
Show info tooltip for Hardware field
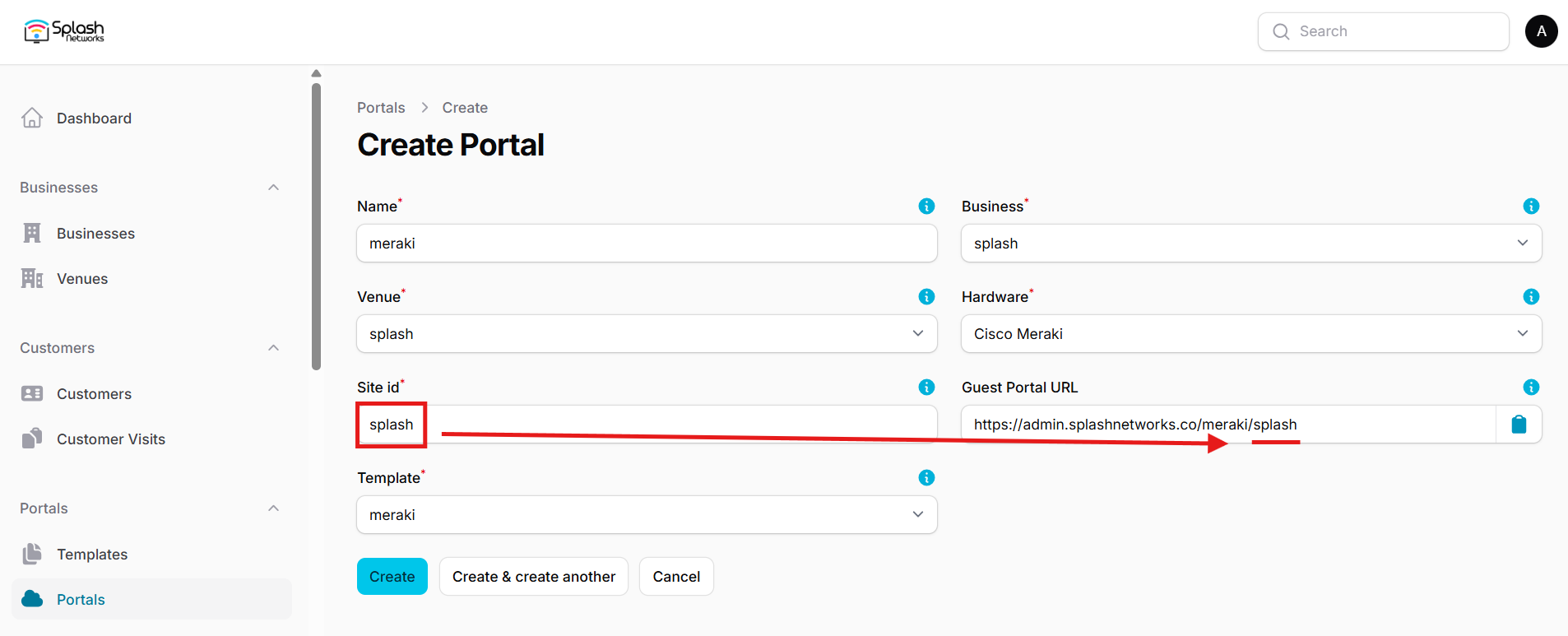tap(1531, 296)
